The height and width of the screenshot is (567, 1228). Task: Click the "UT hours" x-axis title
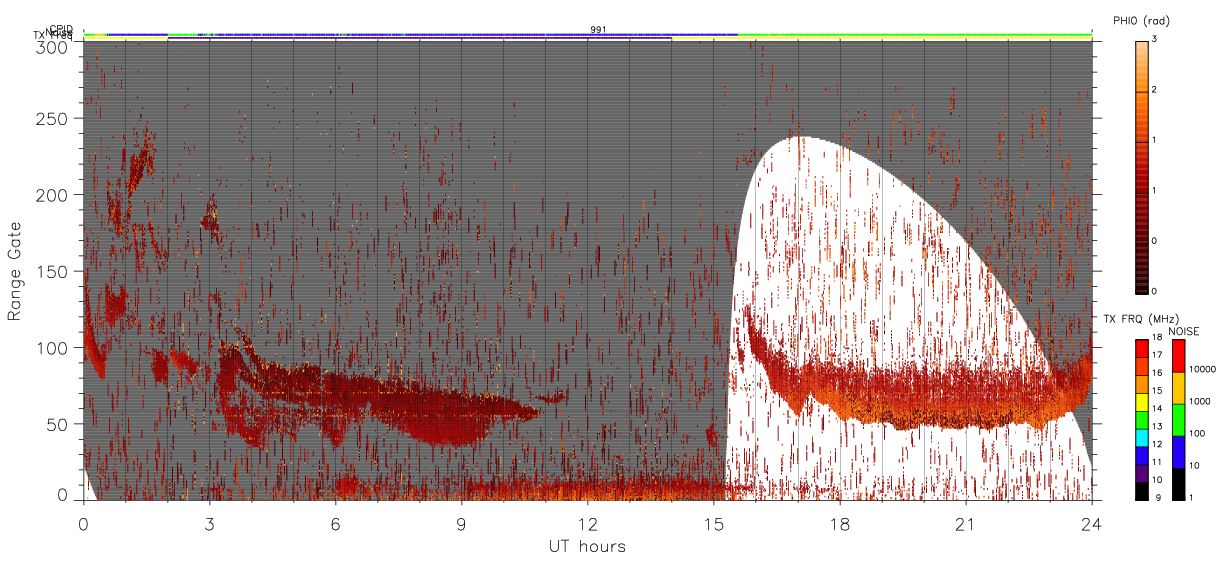[587, 546]
